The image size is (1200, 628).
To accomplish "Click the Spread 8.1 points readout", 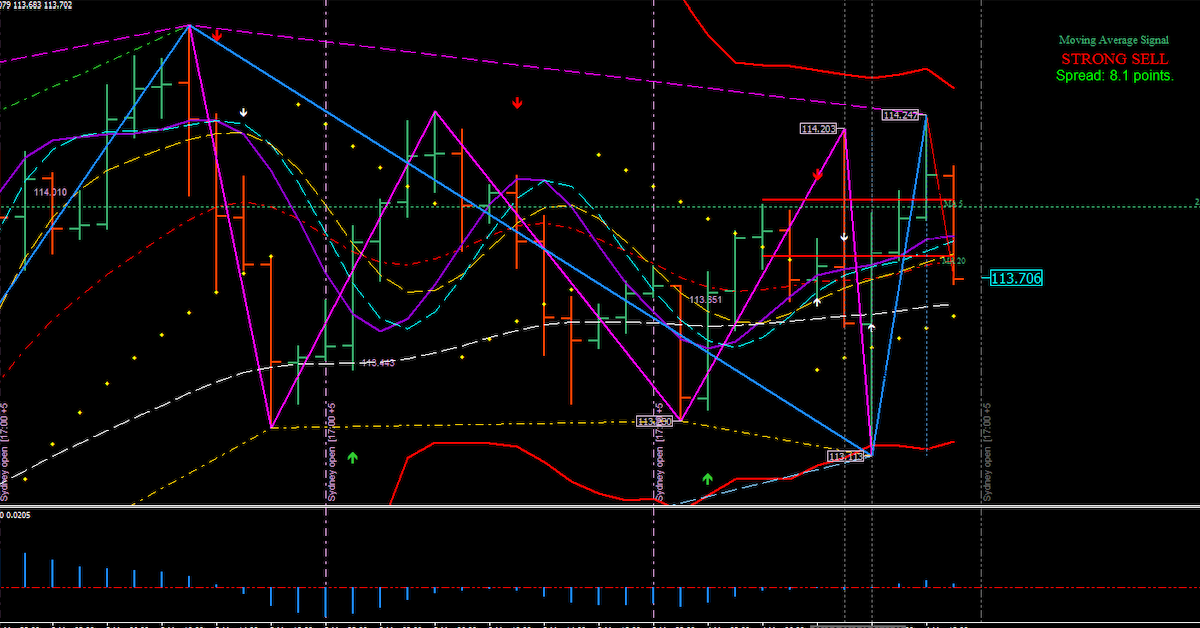I will [x=1114, y=75].
